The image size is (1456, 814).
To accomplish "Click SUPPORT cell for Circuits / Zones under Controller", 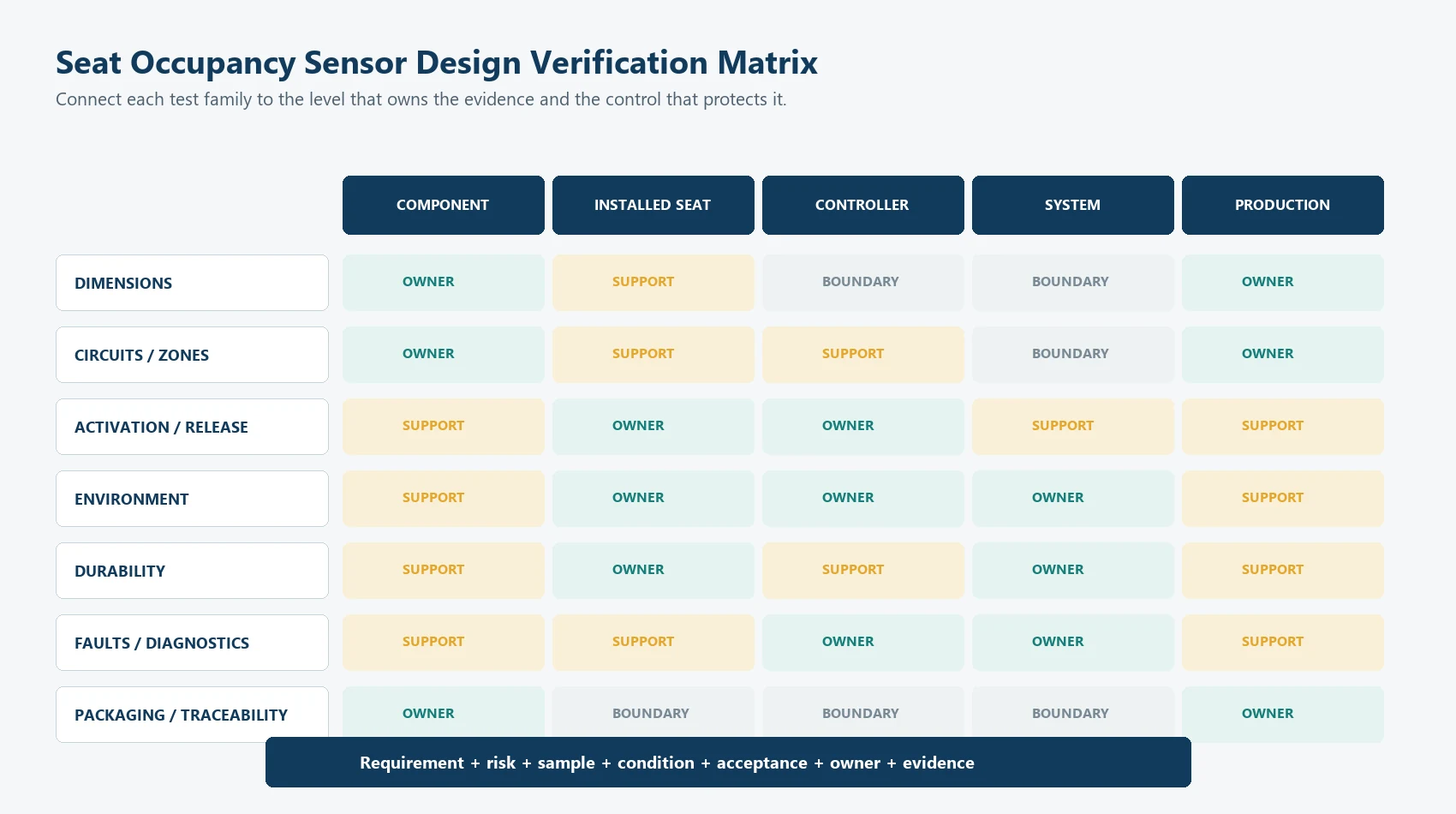I will [x=863, y=355].
